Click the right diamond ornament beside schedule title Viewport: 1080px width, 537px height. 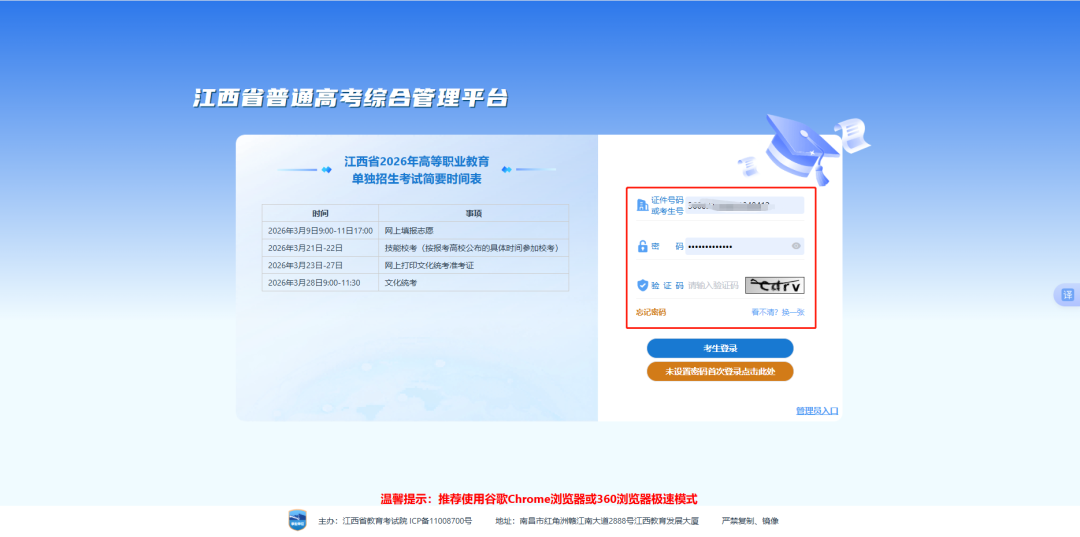tap(507, 169)
